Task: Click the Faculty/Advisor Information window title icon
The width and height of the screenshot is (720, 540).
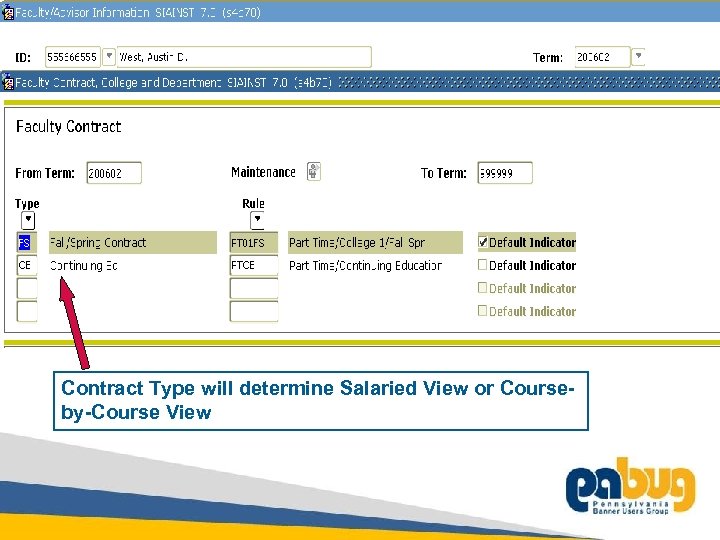Action: pos(8,12)
